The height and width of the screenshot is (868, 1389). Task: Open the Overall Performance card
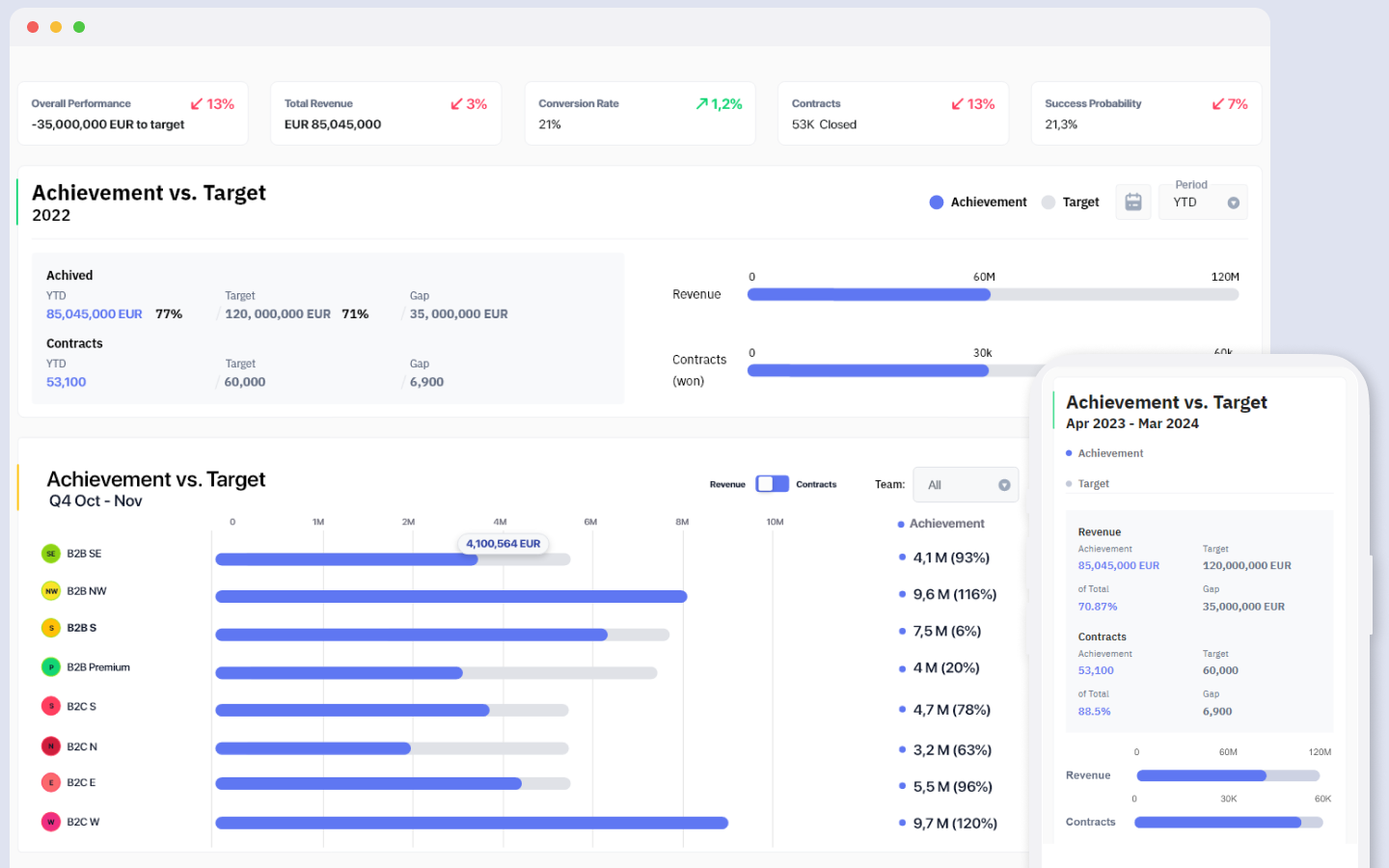(x=133, y=114)
